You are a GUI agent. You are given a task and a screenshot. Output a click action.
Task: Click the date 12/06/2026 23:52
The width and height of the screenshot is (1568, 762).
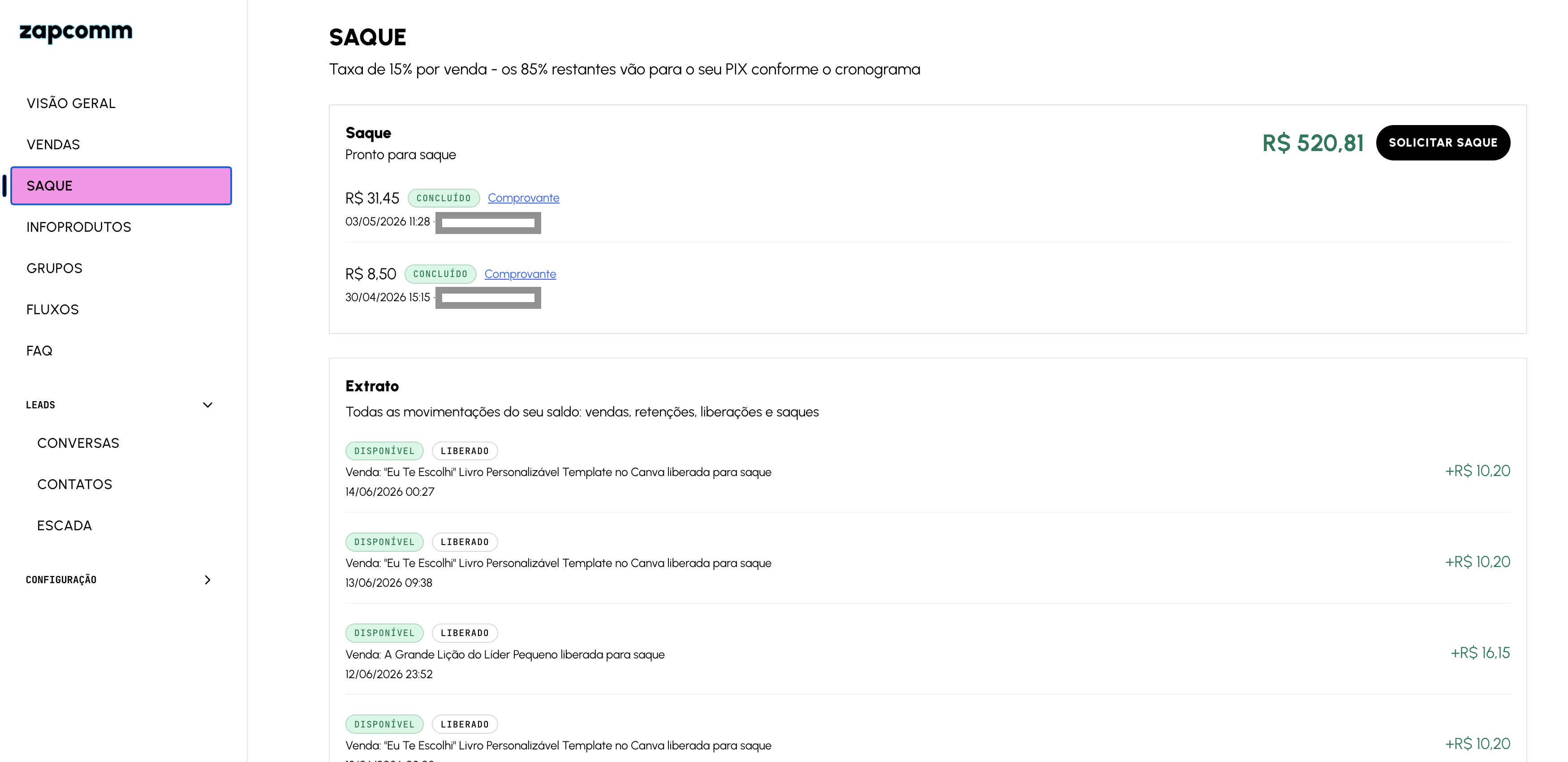click(389, 674)
